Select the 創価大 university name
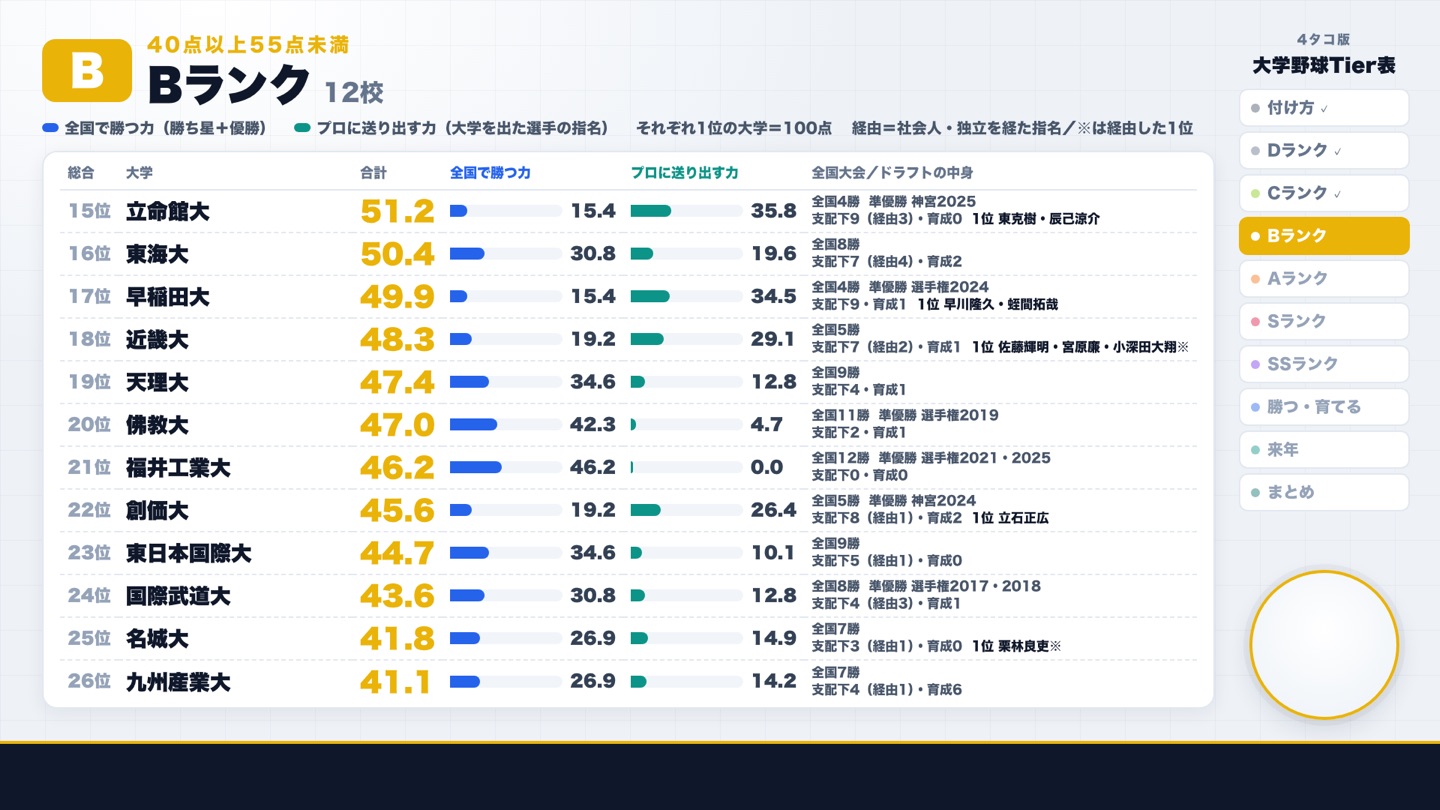 (x=157, y=511)
